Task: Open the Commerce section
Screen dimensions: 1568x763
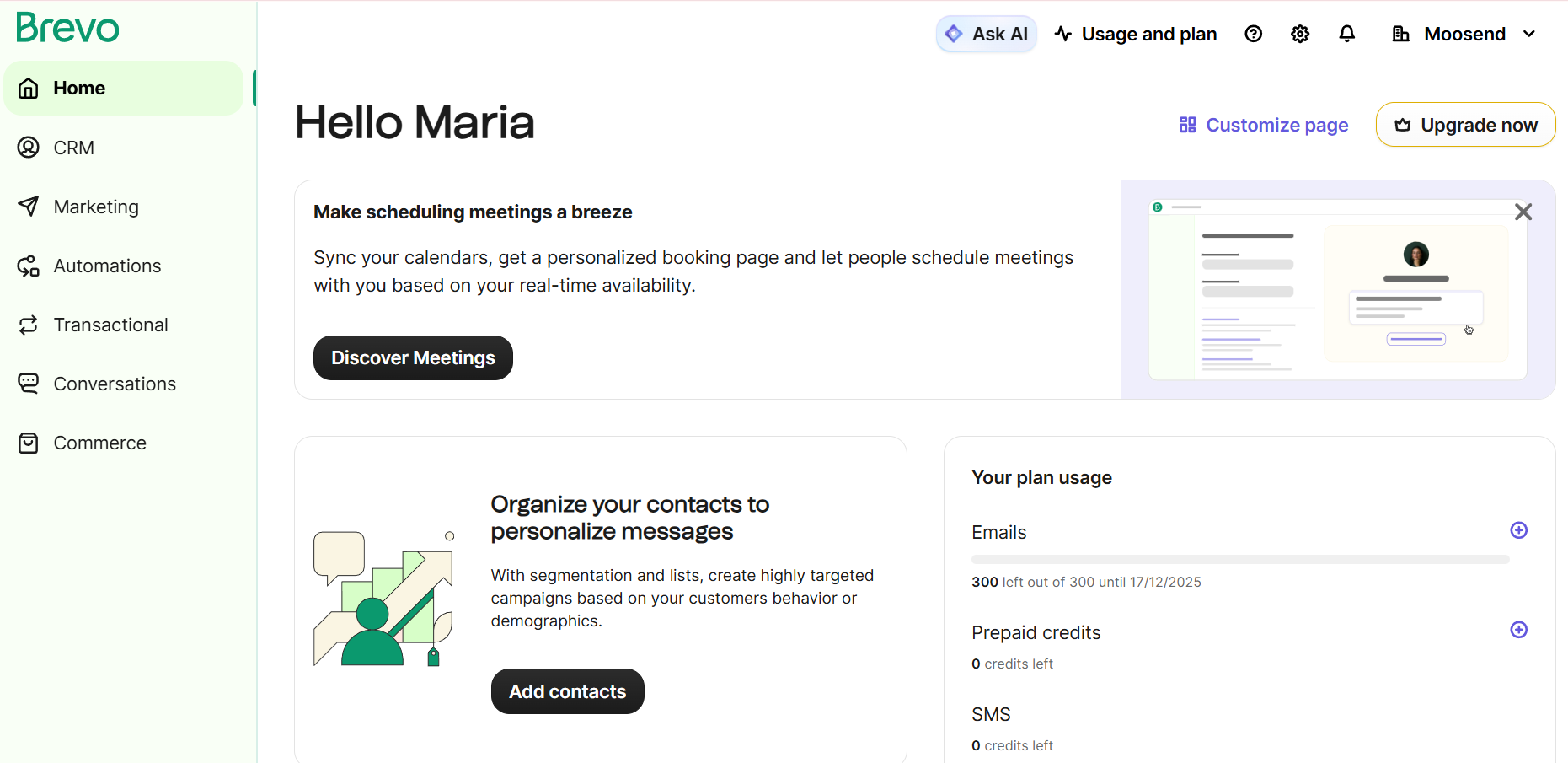Action: tap(99, 443)
